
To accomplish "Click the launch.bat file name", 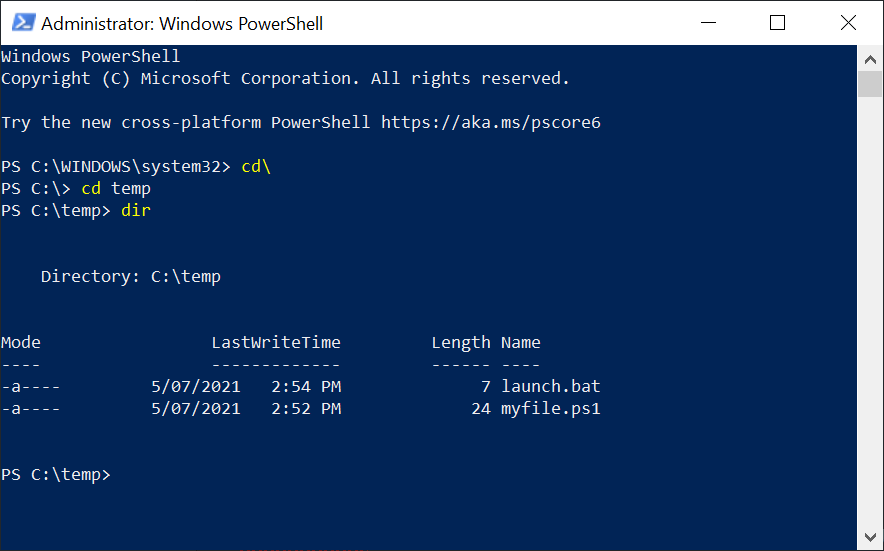I will pos(551,386).
